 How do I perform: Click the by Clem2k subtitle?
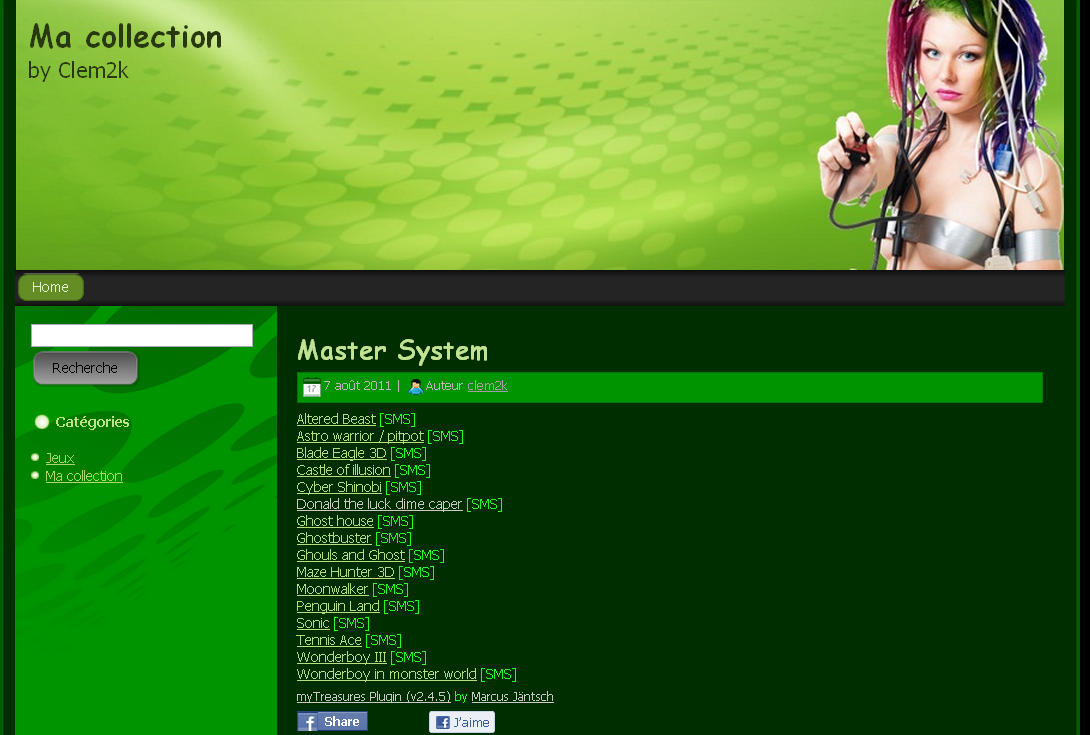[78, 70]
